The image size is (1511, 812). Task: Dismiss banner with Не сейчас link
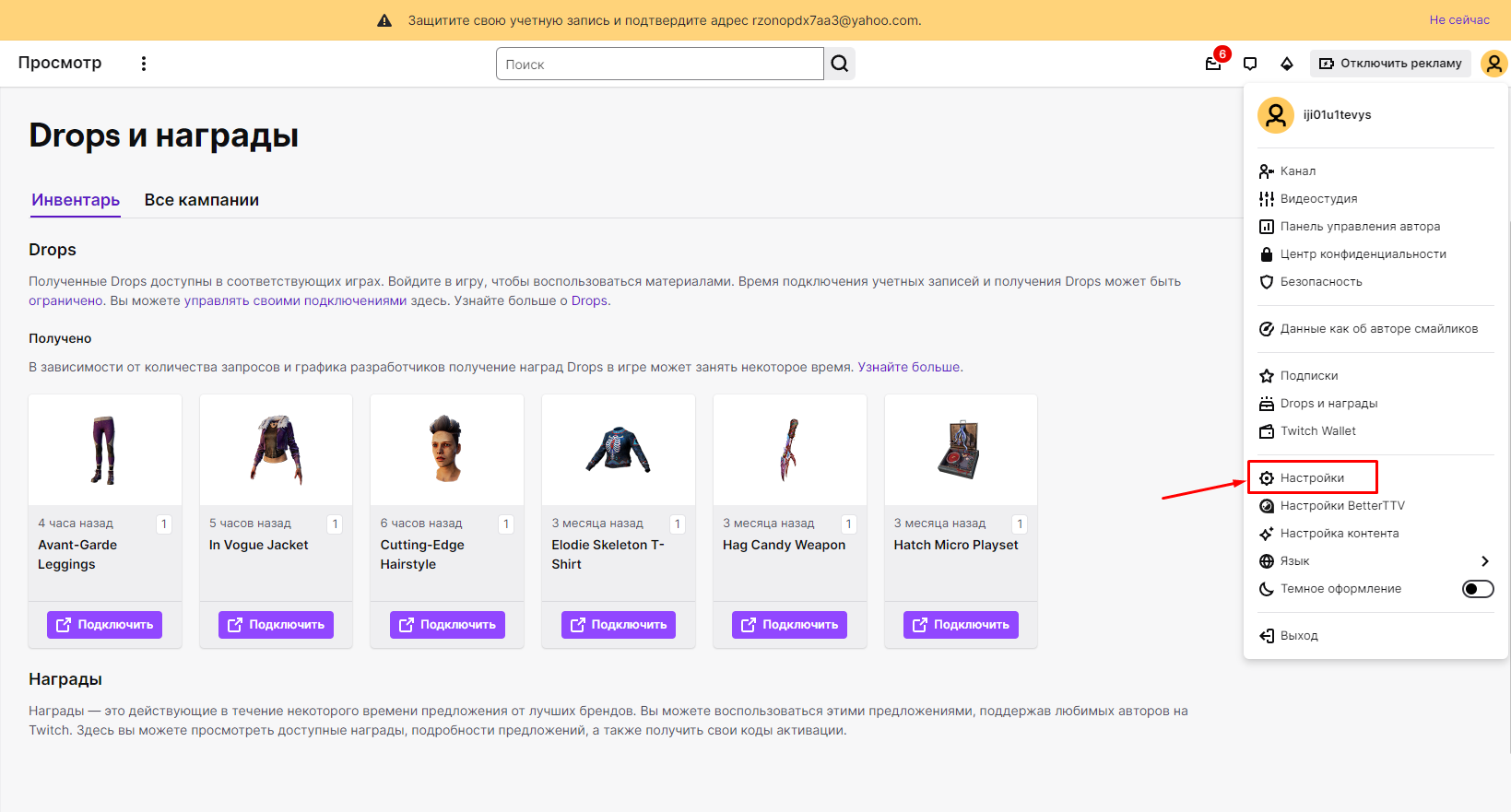point(1458,20)
